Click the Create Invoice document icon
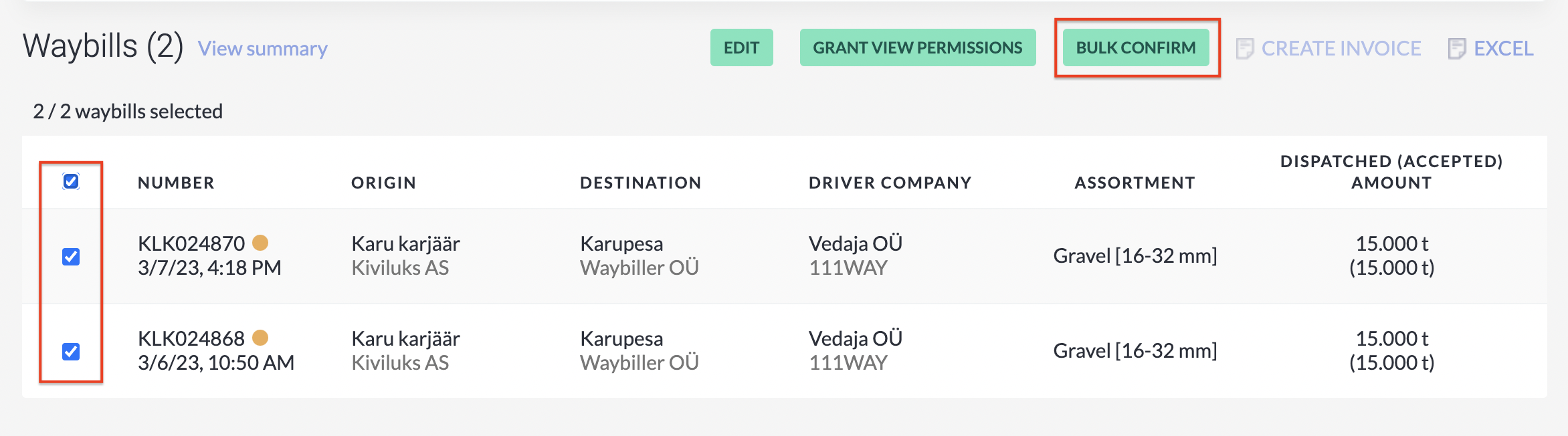 [x=1245, y=49]
